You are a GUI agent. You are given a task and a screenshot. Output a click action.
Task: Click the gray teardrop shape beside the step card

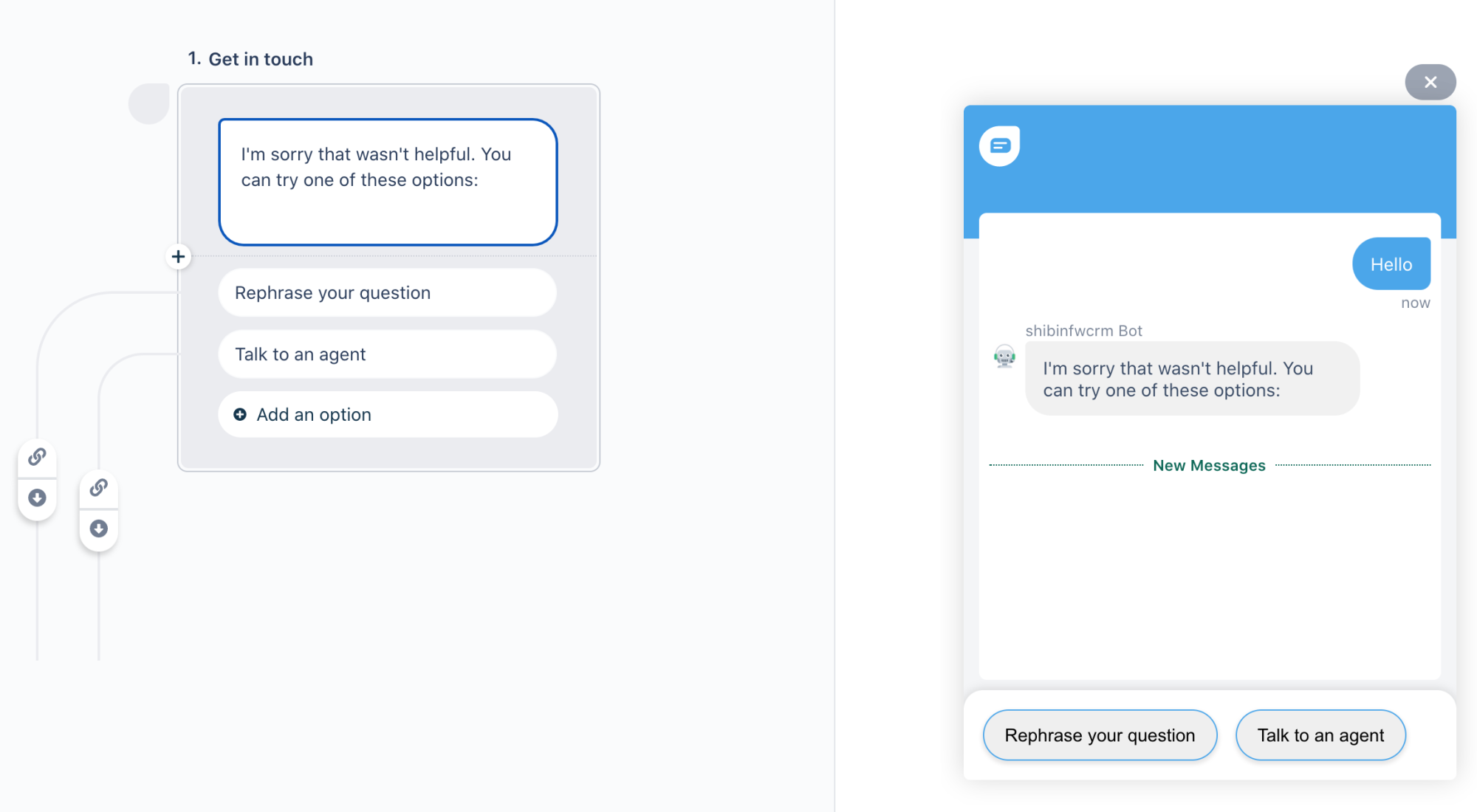[149, 103]
